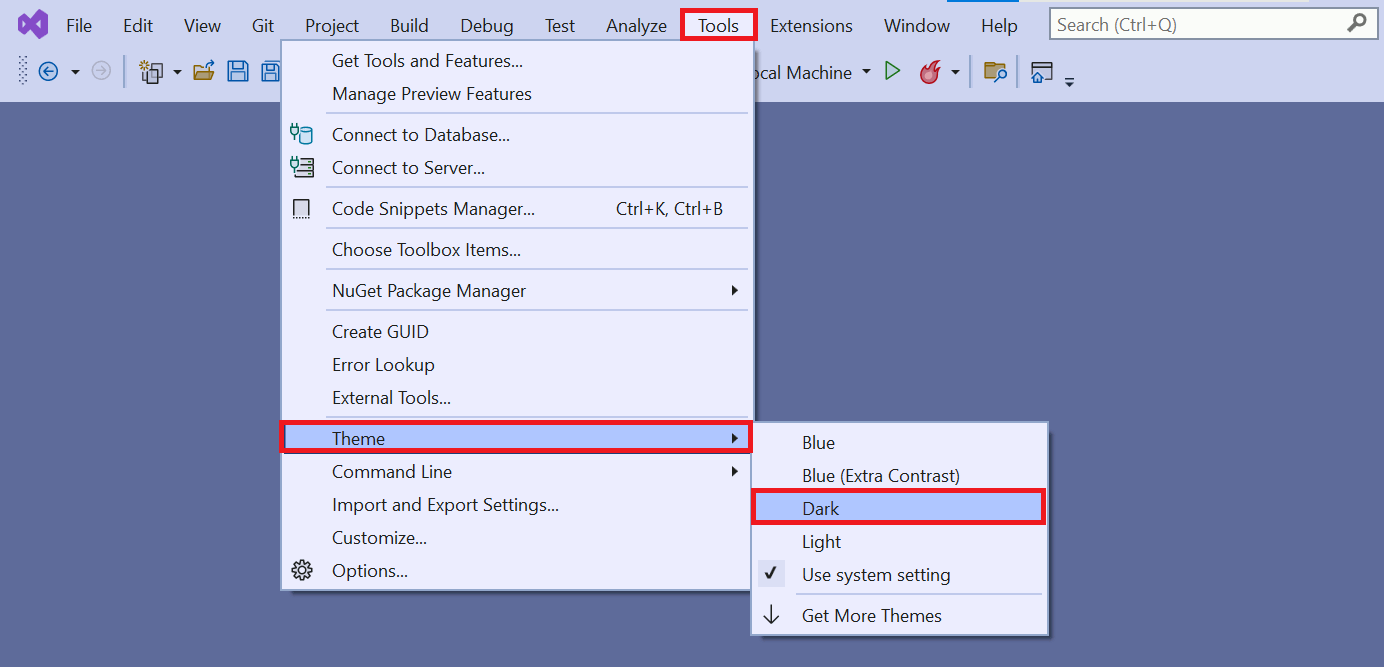The width and height of the screenshot is (1384, 667).
Task: Open Code Snippets Manager
Action: click(432, 208)
